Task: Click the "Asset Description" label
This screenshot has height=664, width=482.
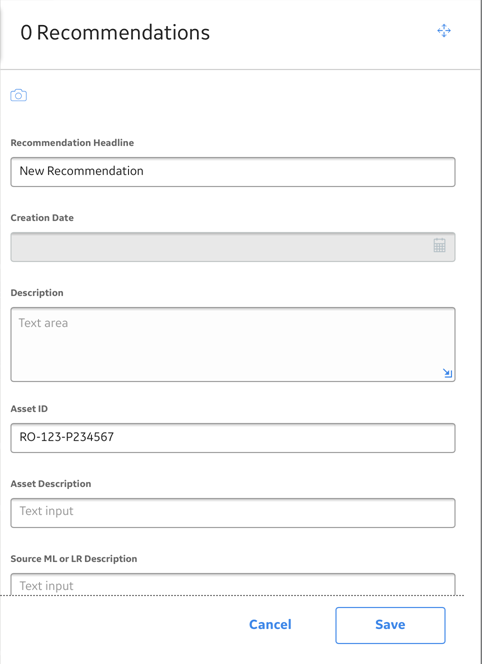Action: coord(51,484)
